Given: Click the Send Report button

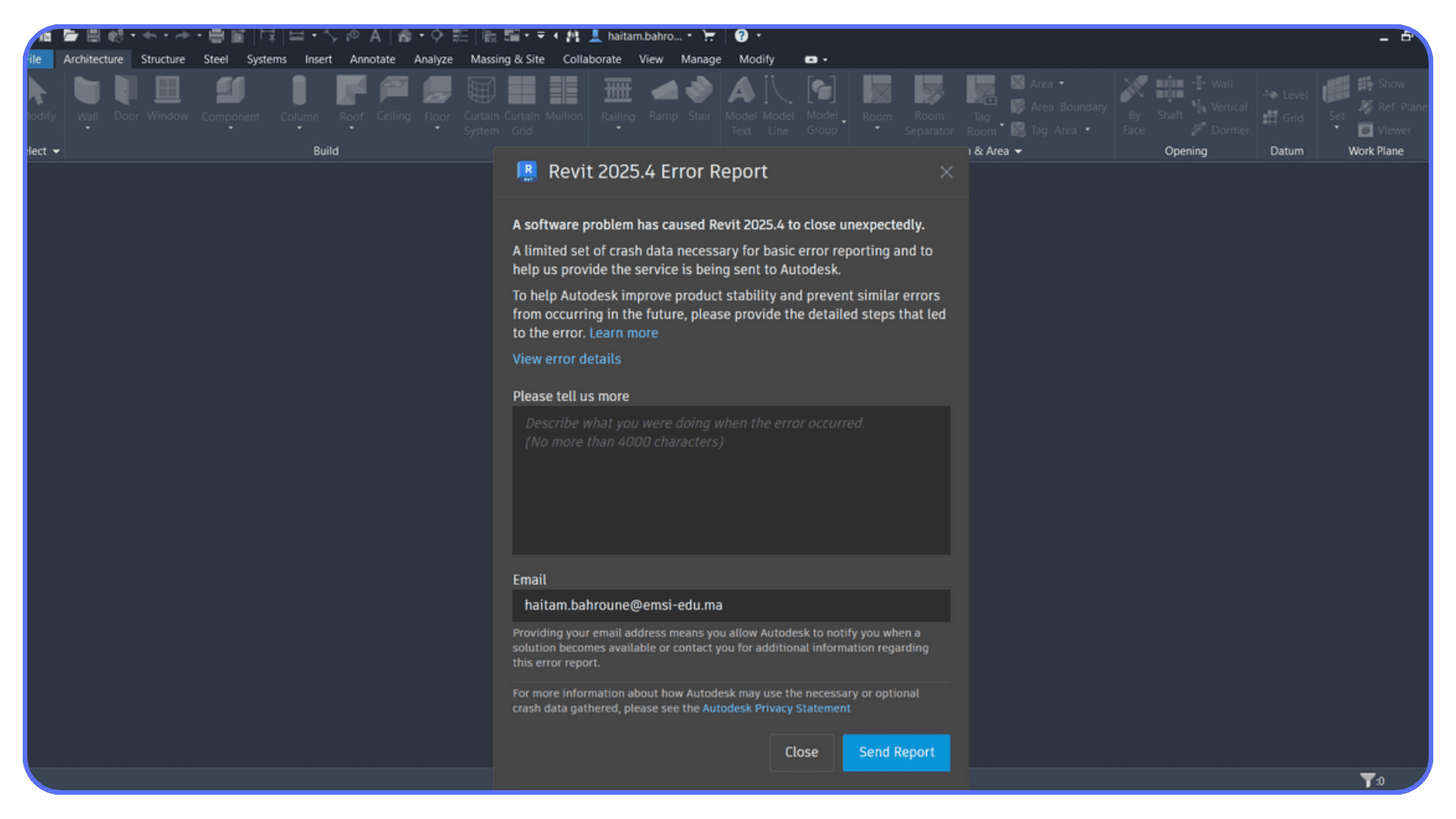Looking at the screenshot, I should coord(896,752).
